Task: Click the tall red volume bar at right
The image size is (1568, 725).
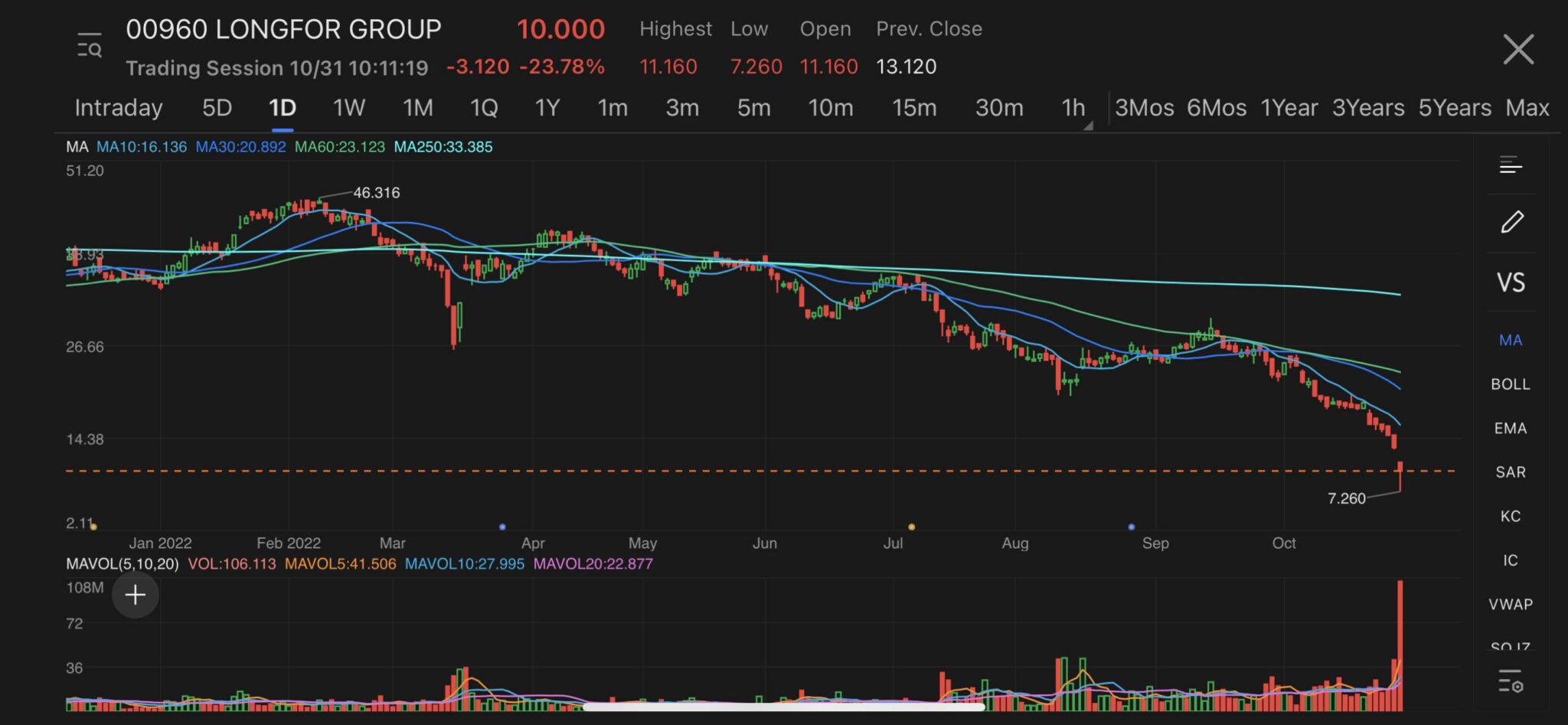Action: click(x=1400, y=645)
